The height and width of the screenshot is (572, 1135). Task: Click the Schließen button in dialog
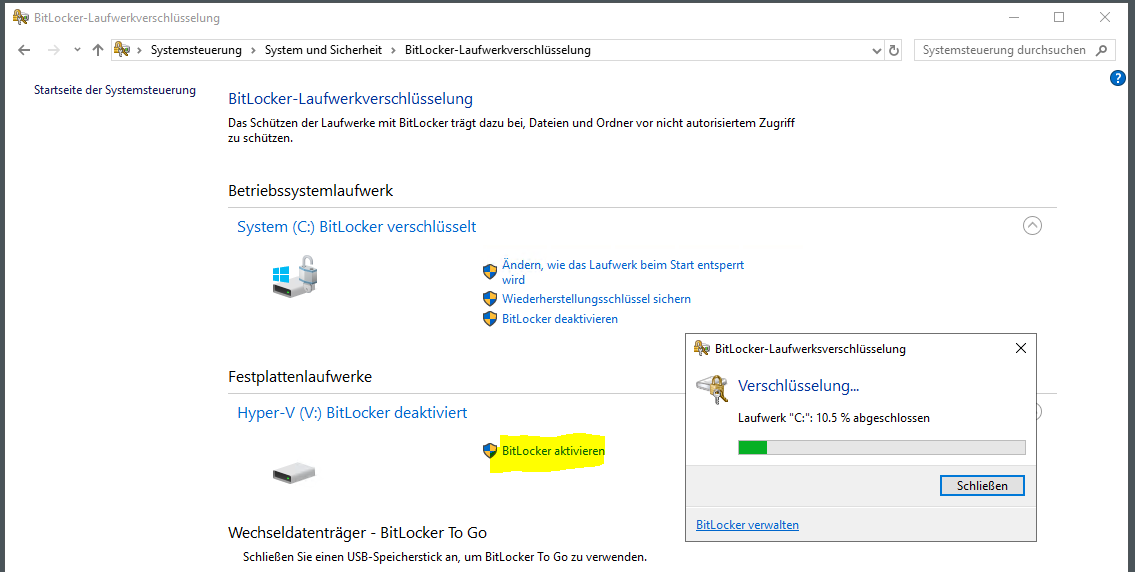[982, 485]
